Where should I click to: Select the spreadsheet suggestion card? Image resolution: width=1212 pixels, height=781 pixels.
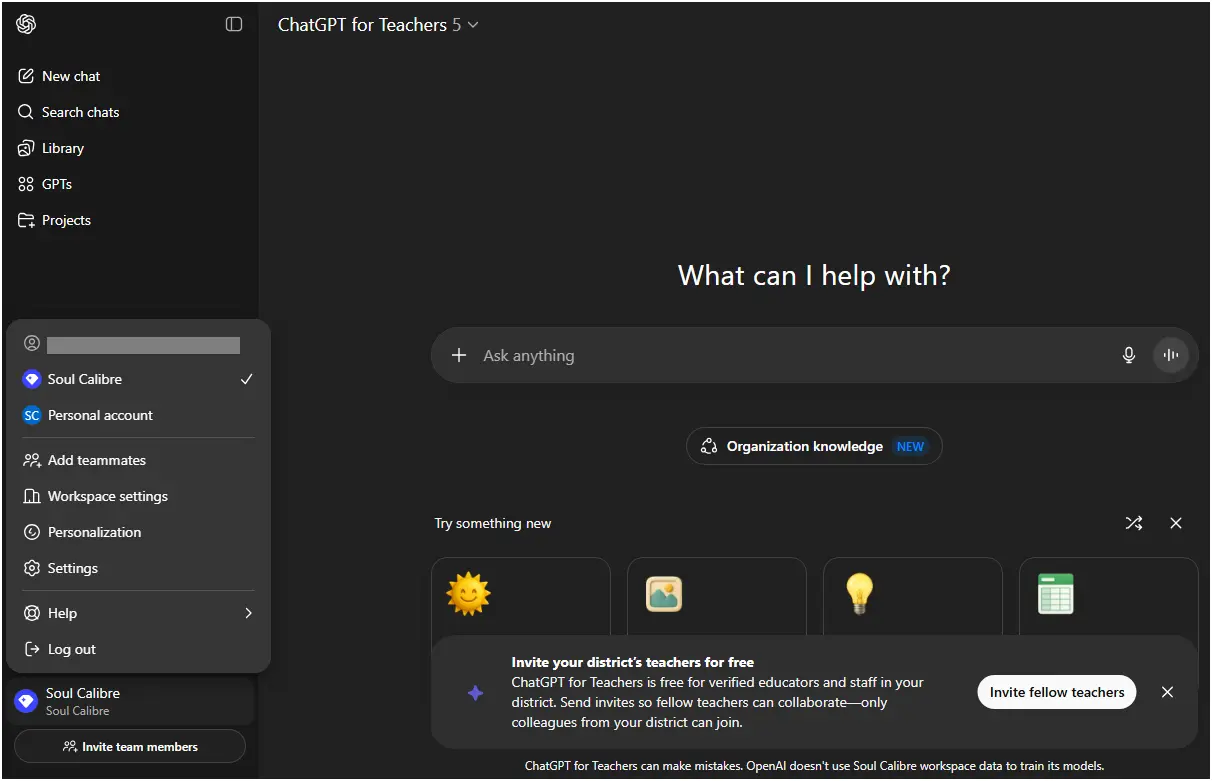1109,596
